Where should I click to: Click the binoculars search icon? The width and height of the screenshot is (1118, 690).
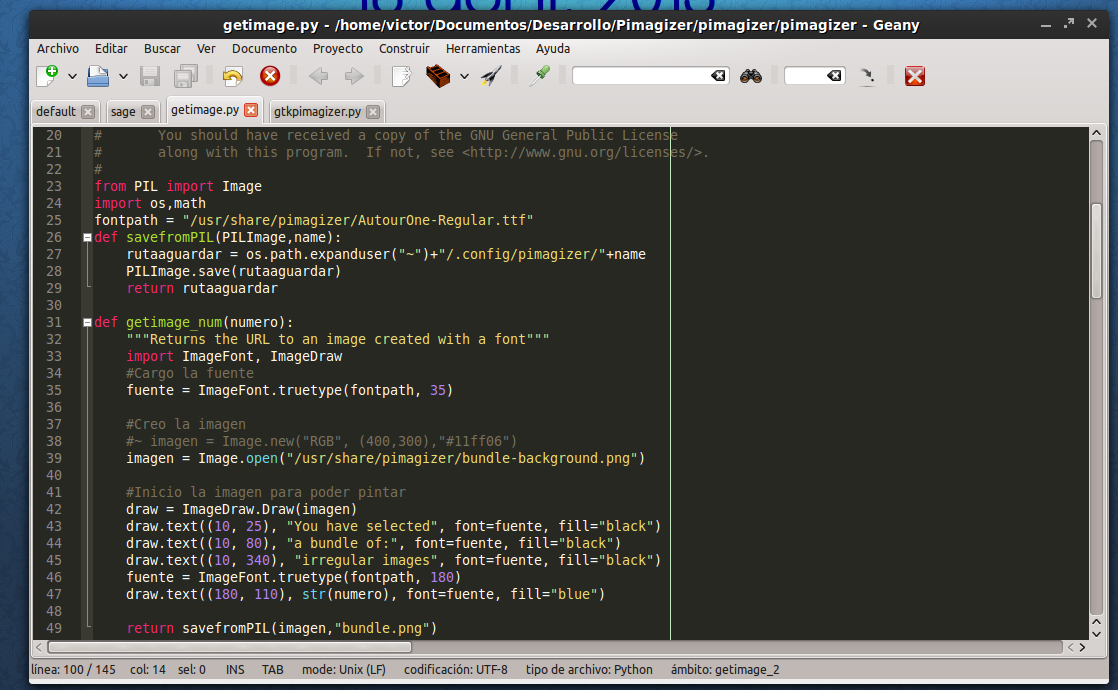coord(751,76)
